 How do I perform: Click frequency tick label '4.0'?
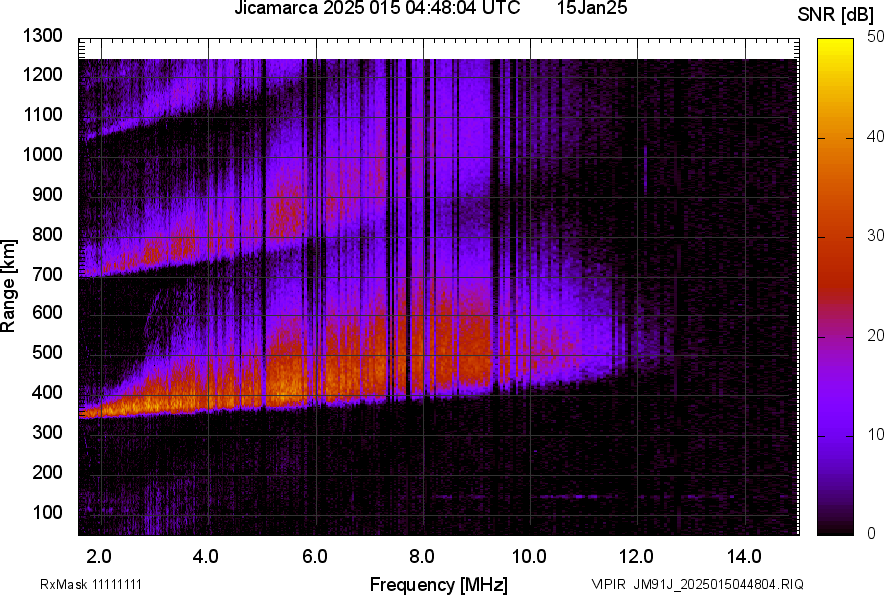pyautogui.click(x=206, y=557)
